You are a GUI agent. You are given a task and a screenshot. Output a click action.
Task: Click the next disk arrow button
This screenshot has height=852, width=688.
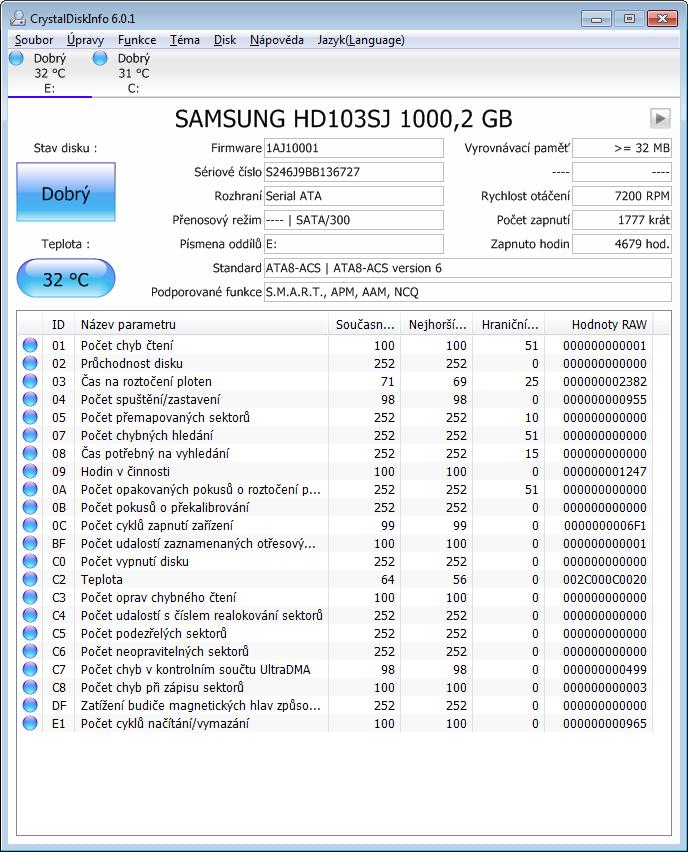pos(660,118)
